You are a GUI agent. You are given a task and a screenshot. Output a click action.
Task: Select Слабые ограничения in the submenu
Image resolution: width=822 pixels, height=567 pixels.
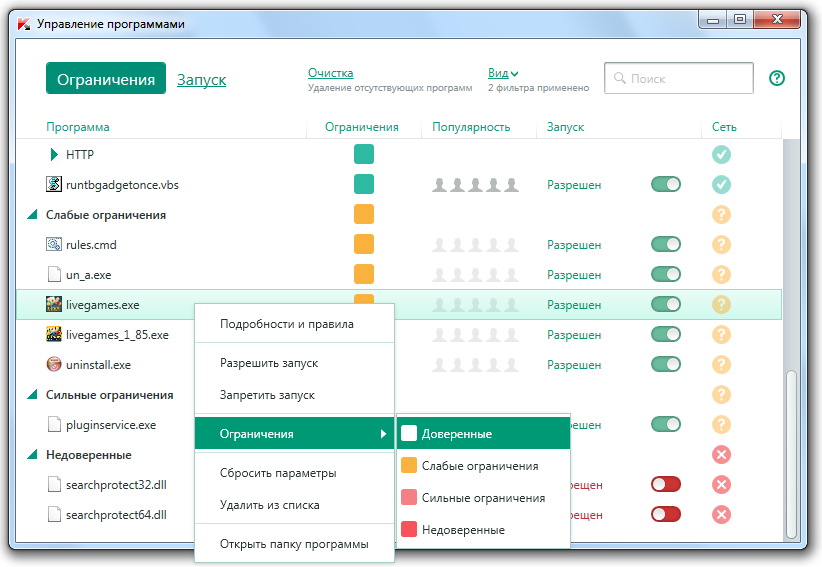click(483, 466)
